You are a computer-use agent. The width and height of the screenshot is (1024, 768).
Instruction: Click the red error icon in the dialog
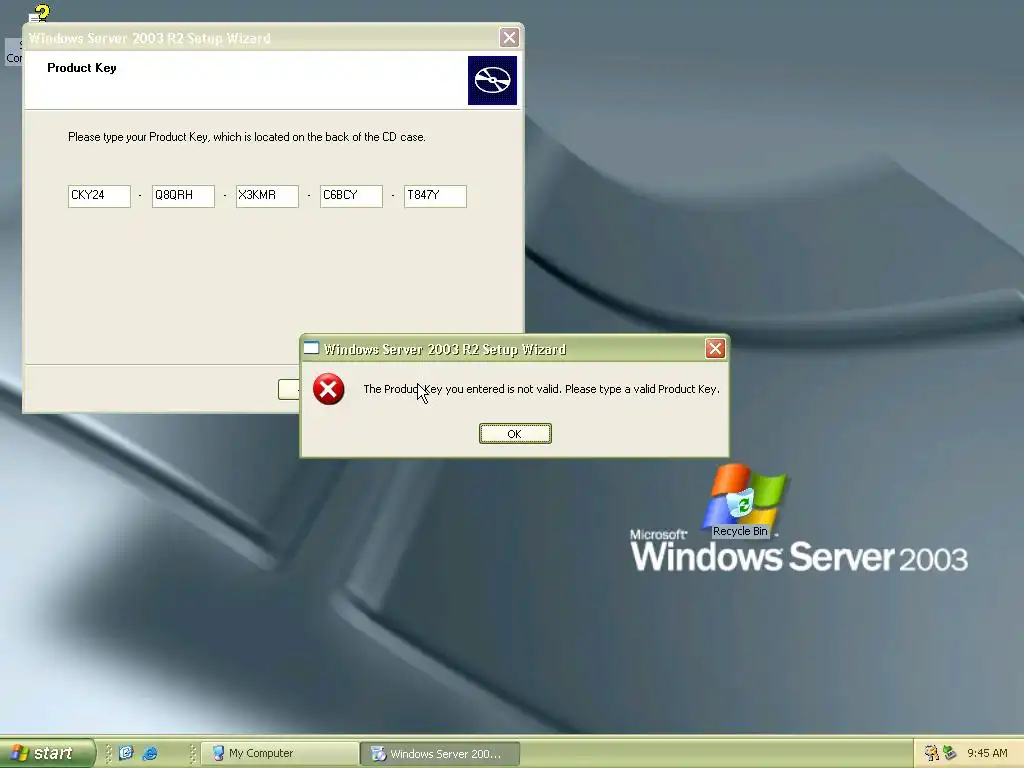tap(328, 389)
